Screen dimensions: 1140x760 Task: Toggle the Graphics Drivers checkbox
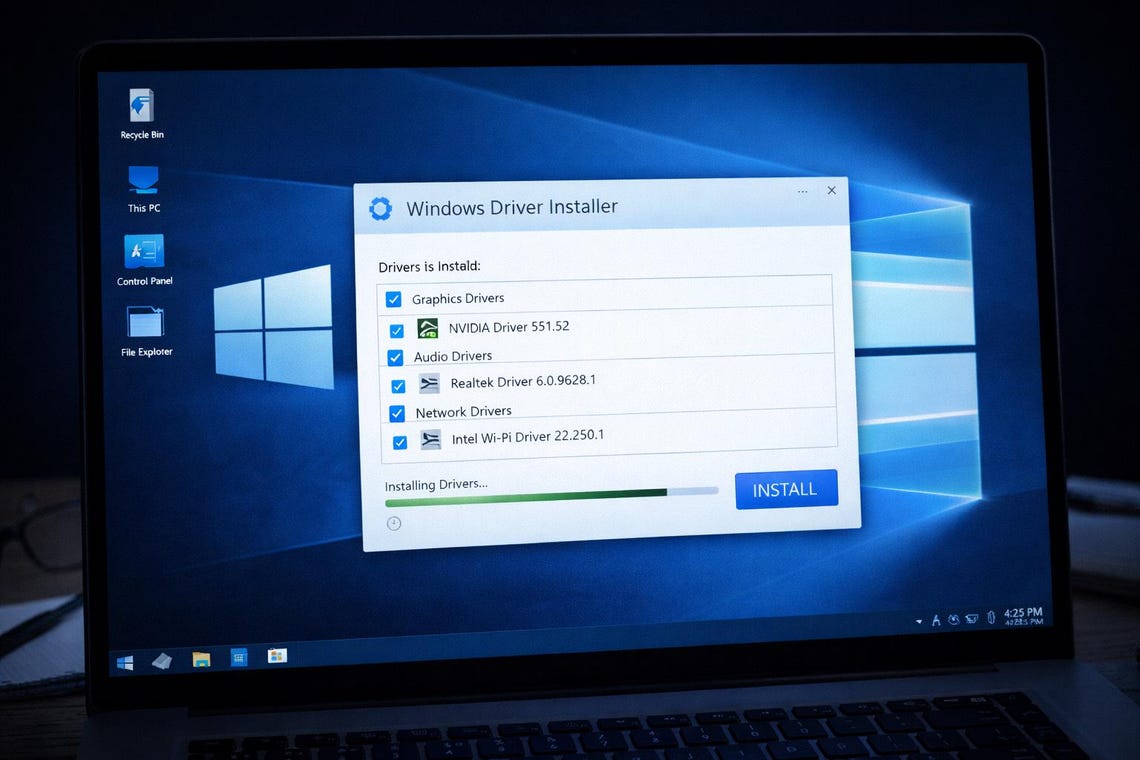point(393,299)
